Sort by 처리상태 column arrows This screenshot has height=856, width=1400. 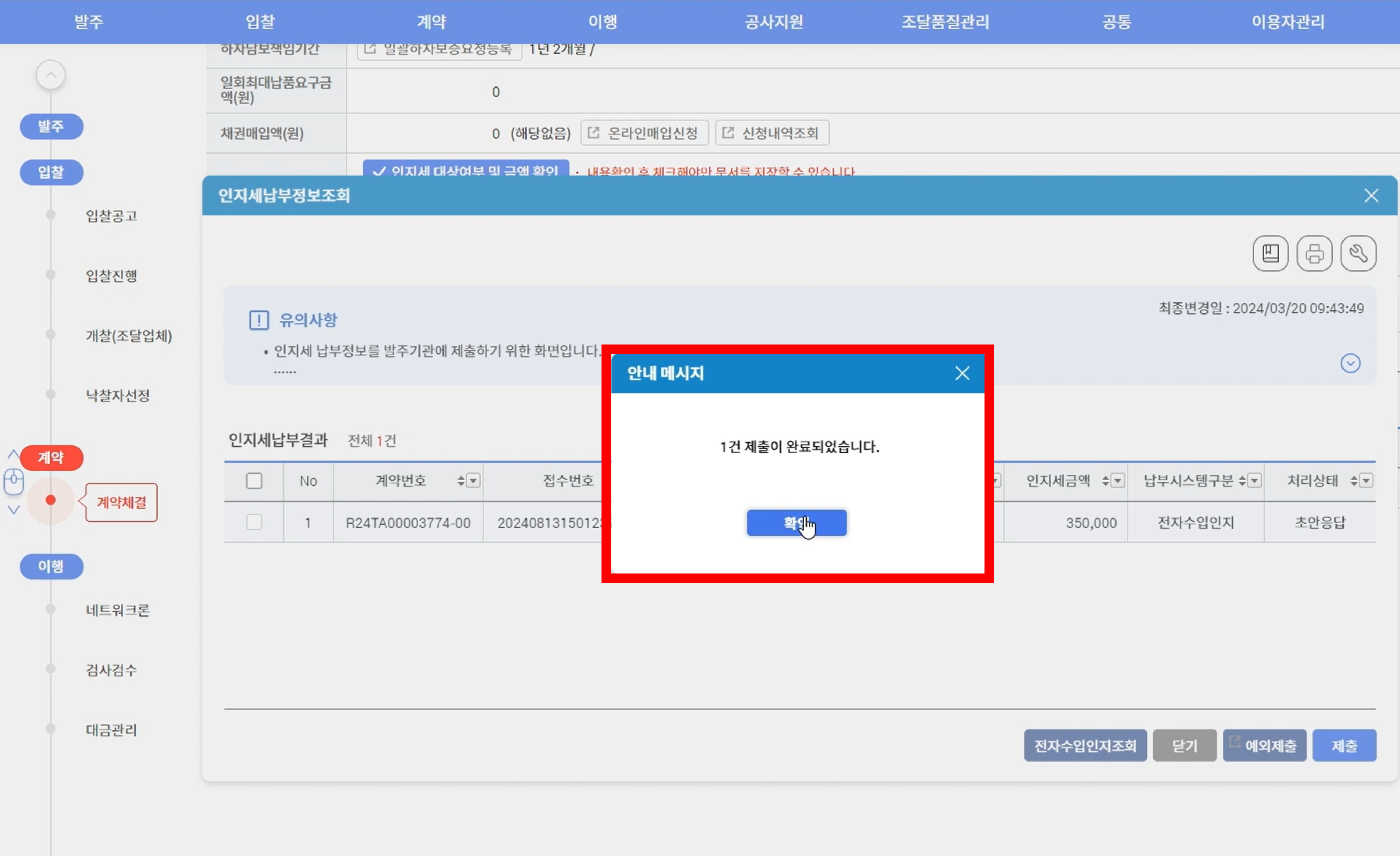pyautogui.click(x=1354, y=481)
